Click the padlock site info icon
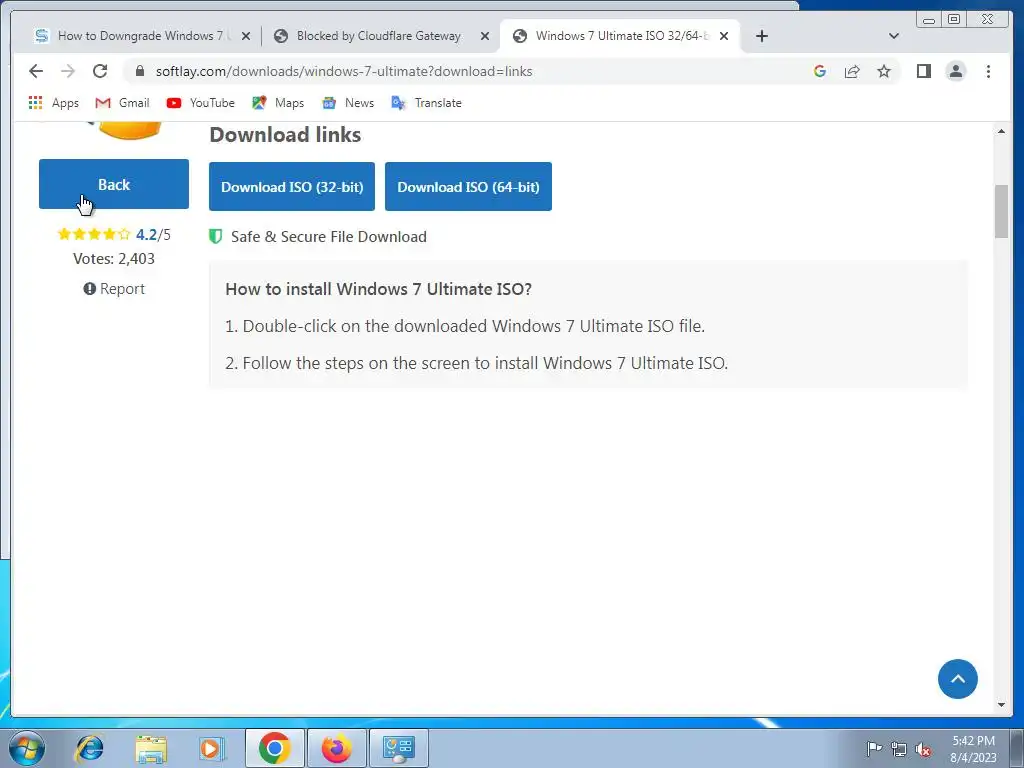 pyautogui.click(x=140, y=71)
